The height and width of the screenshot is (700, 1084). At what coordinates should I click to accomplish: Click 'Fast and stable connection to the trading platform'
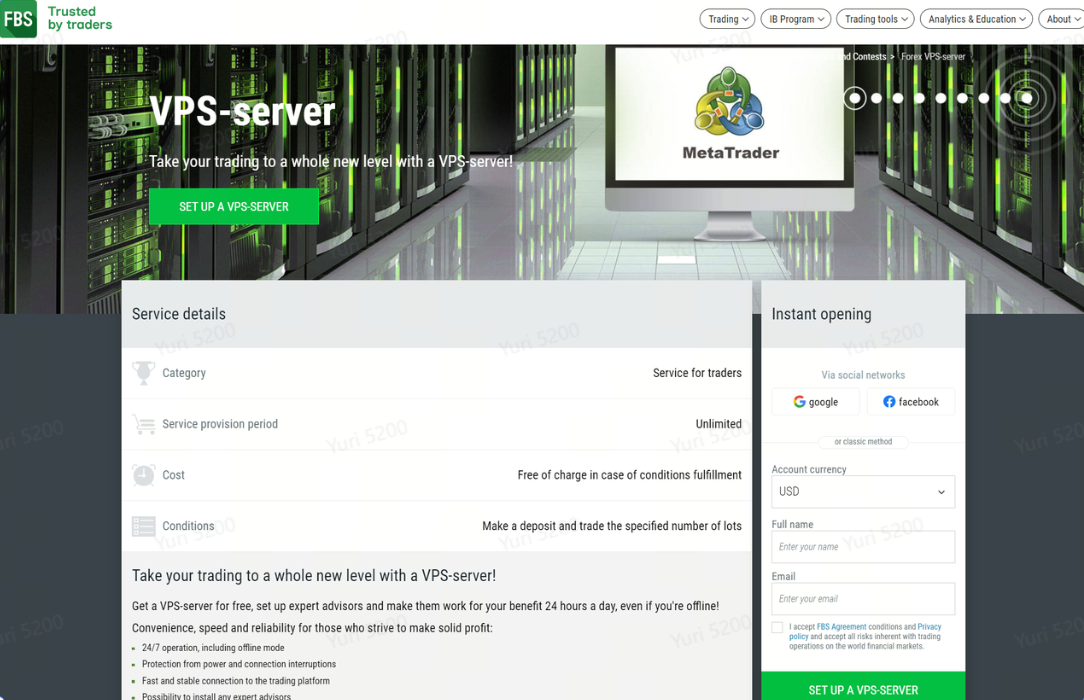(236, 681)
